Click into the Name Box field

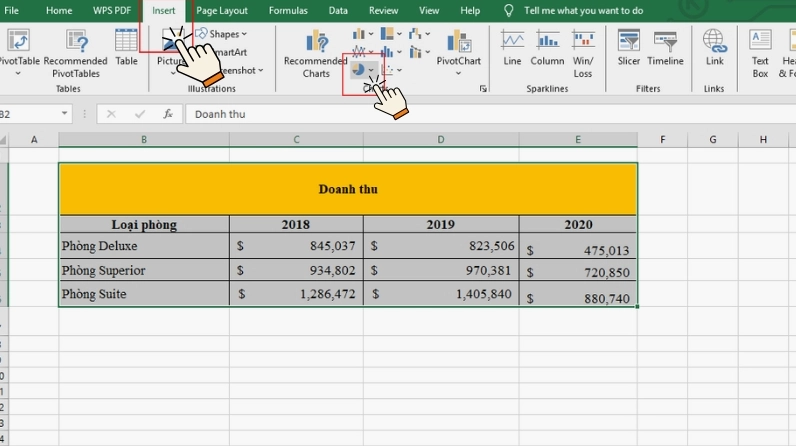pyautogui.click(x=29, y=114)
